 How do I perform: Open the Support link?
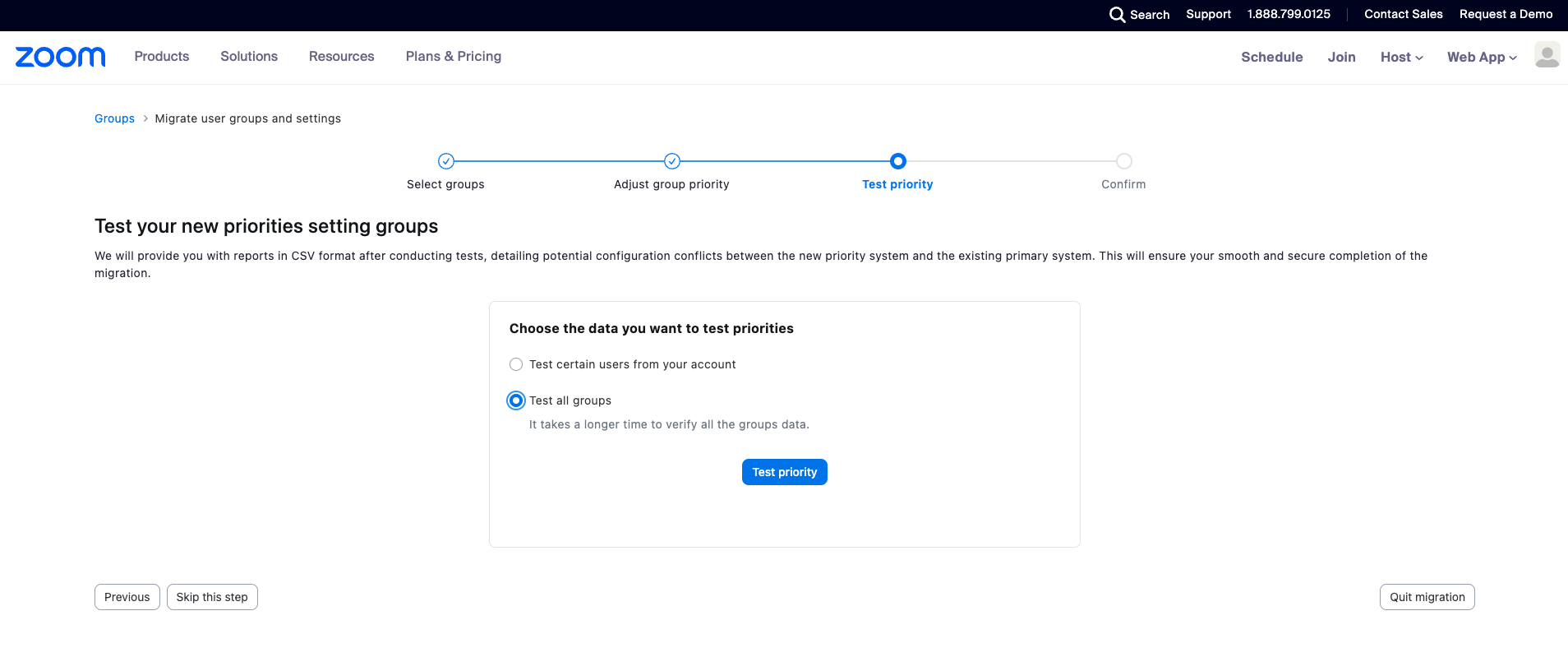point(1208,14)
